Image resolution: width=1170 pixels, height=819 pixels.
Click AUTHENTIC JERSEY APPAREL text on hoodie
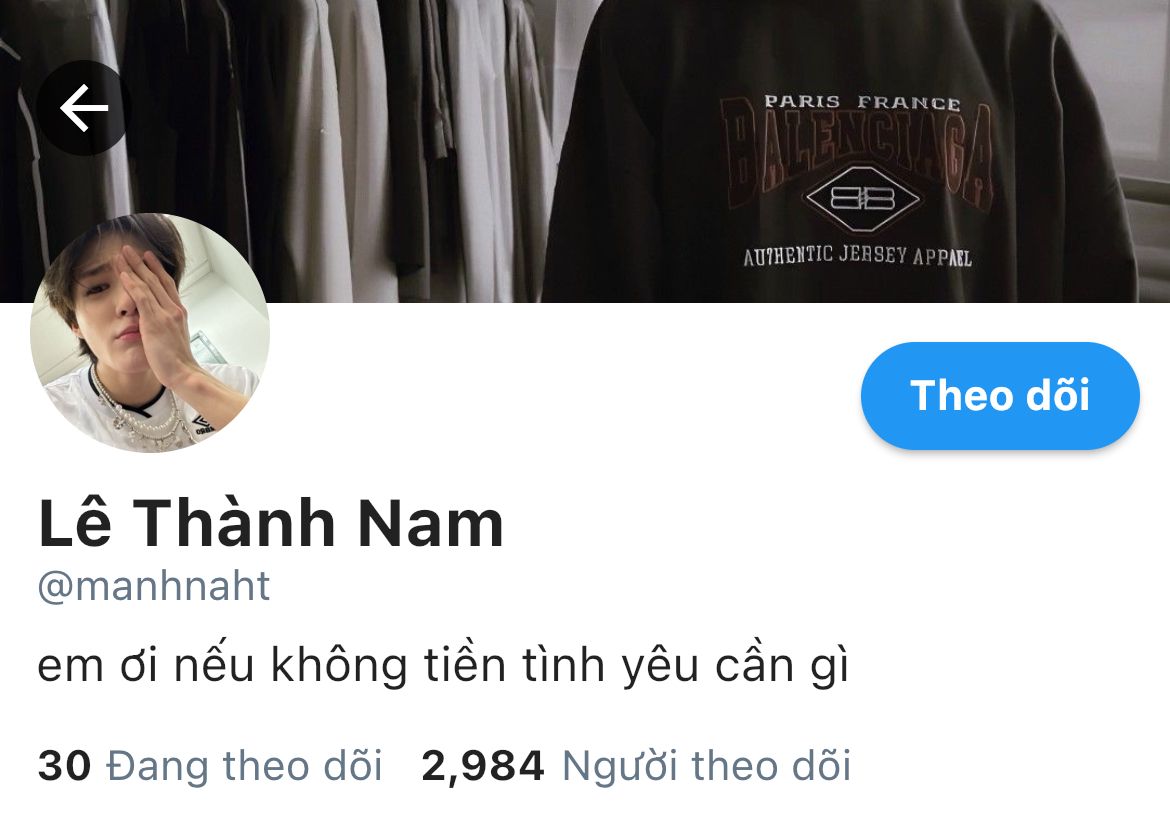857,256
